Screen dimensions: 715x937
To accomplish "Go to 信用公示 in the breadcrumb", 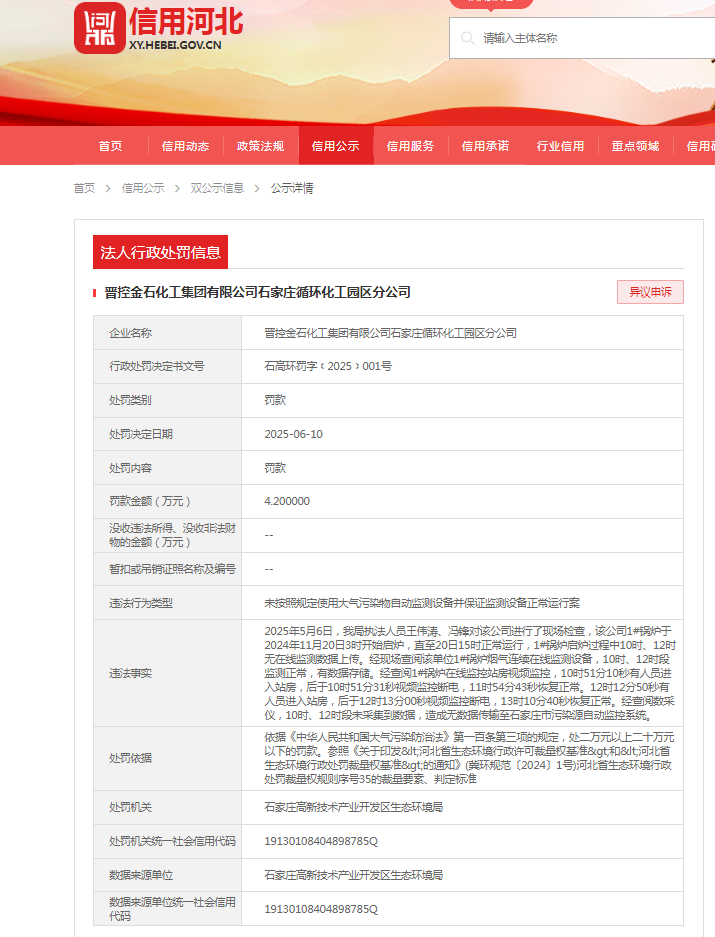I will (x=143, y=188).
